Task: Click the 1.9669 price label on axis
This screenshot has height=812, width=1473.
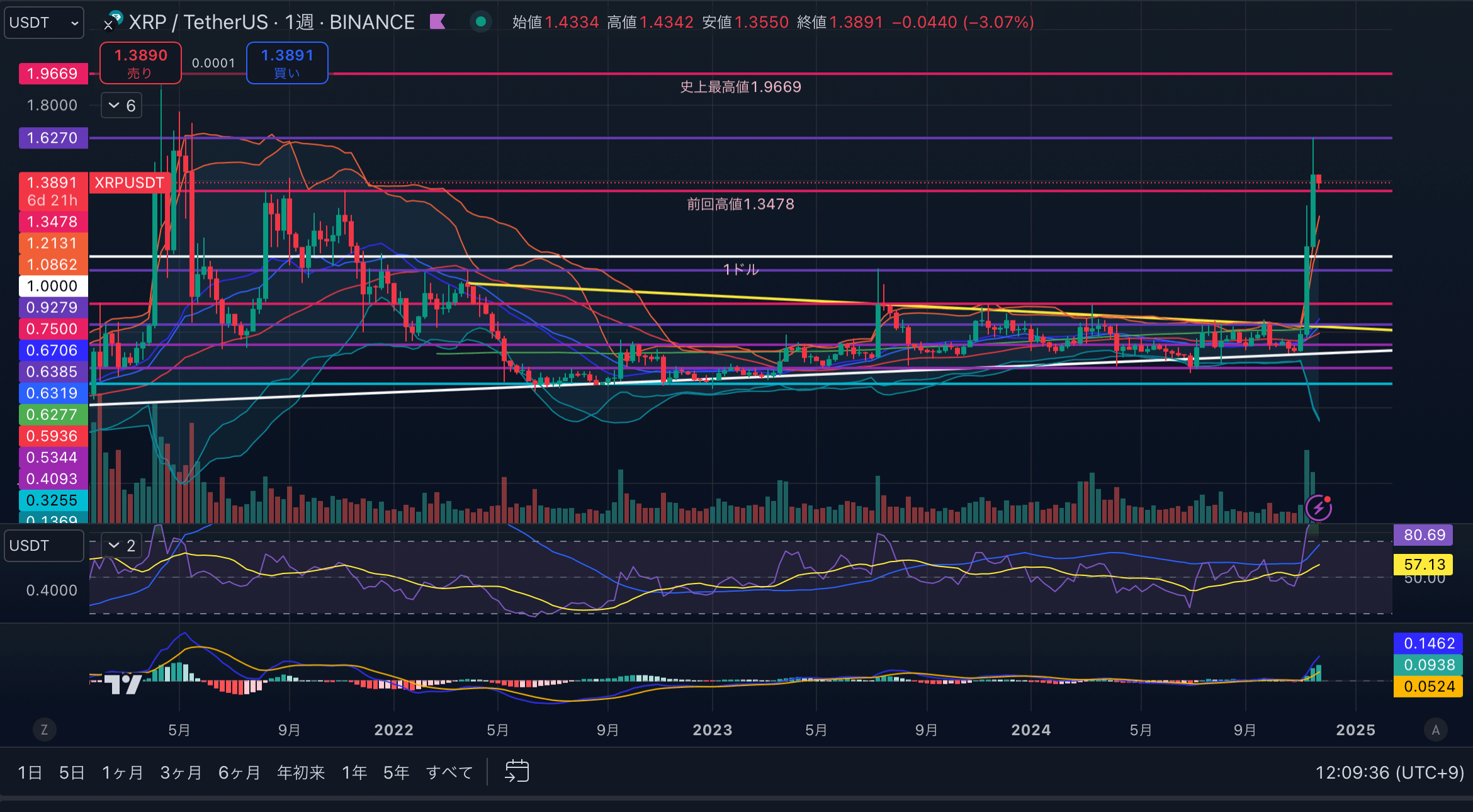Action: (x=53, y=74)
